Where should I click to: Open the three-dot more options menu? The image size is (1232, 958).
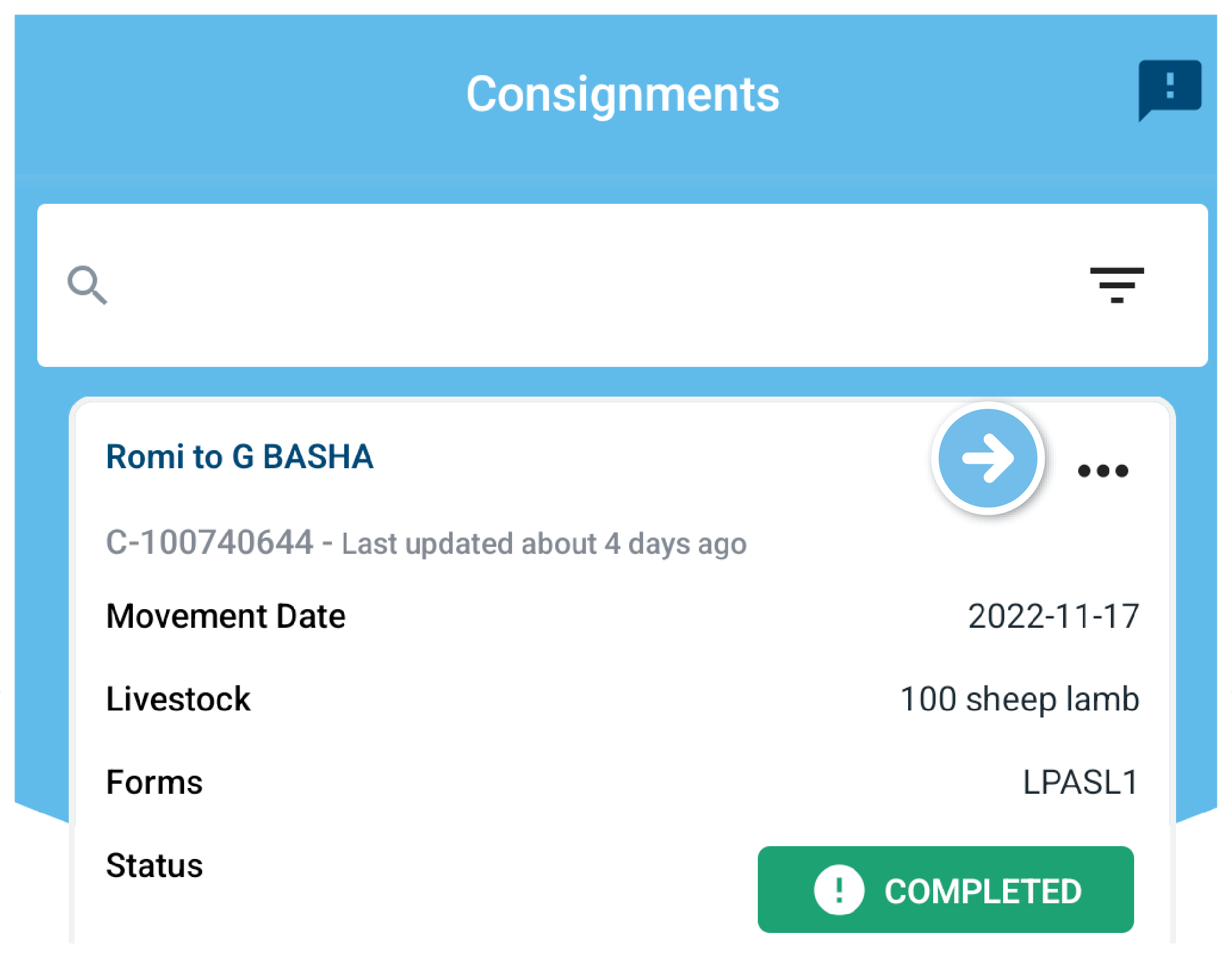click(x=1103, y=471)
